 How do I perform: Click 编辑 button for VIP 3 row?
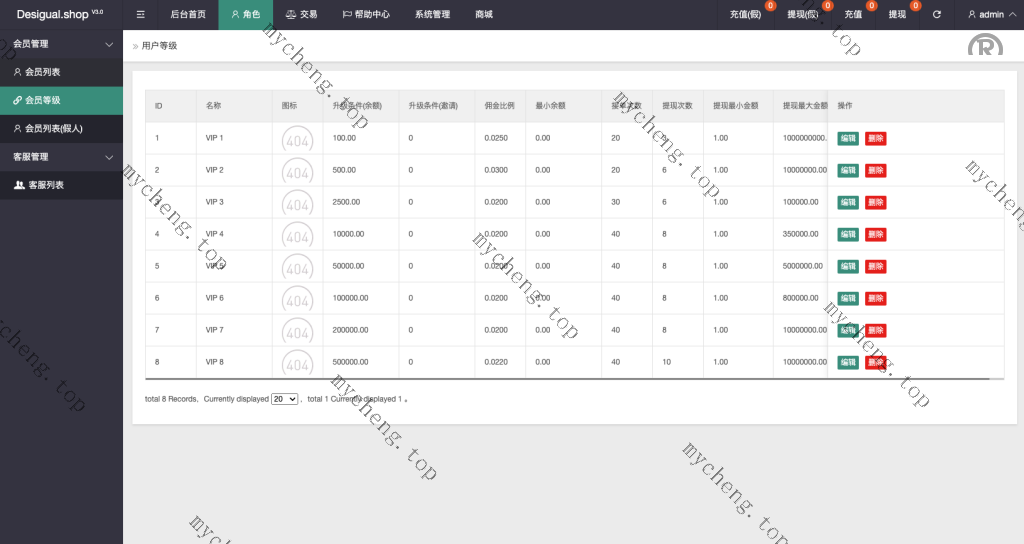(847, 203)
